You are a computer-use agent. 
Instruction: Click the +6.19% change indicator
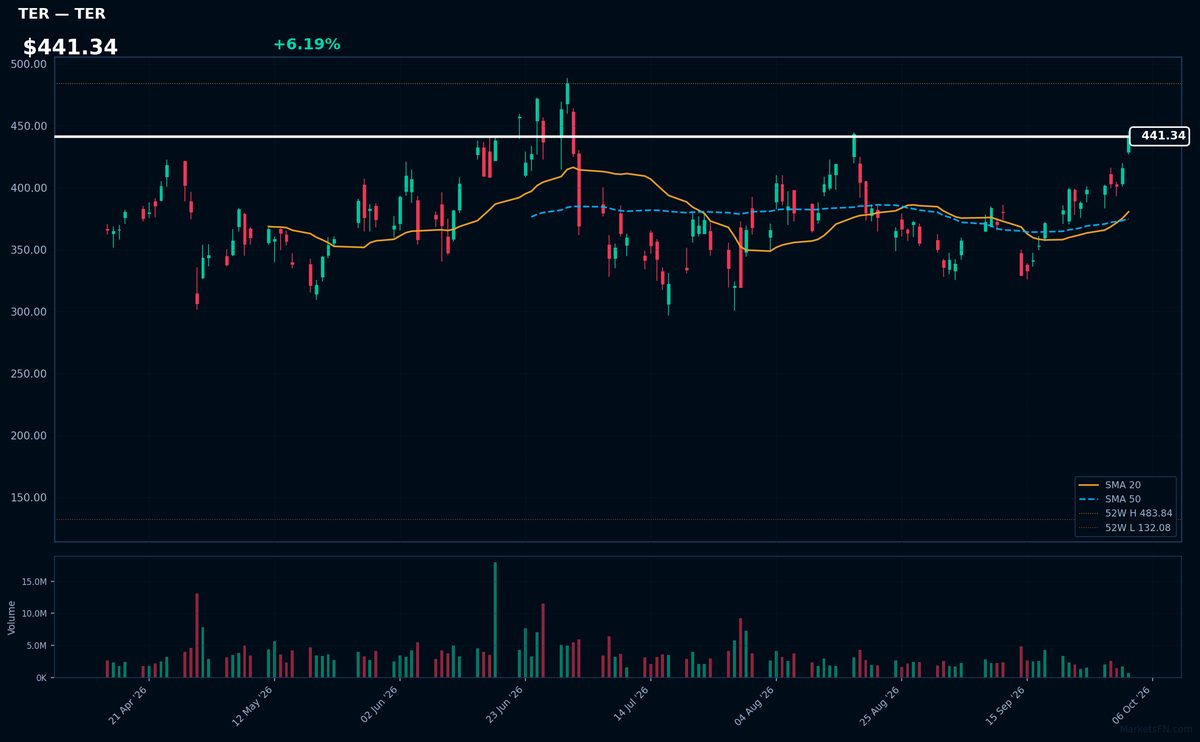tap(307, 44)
